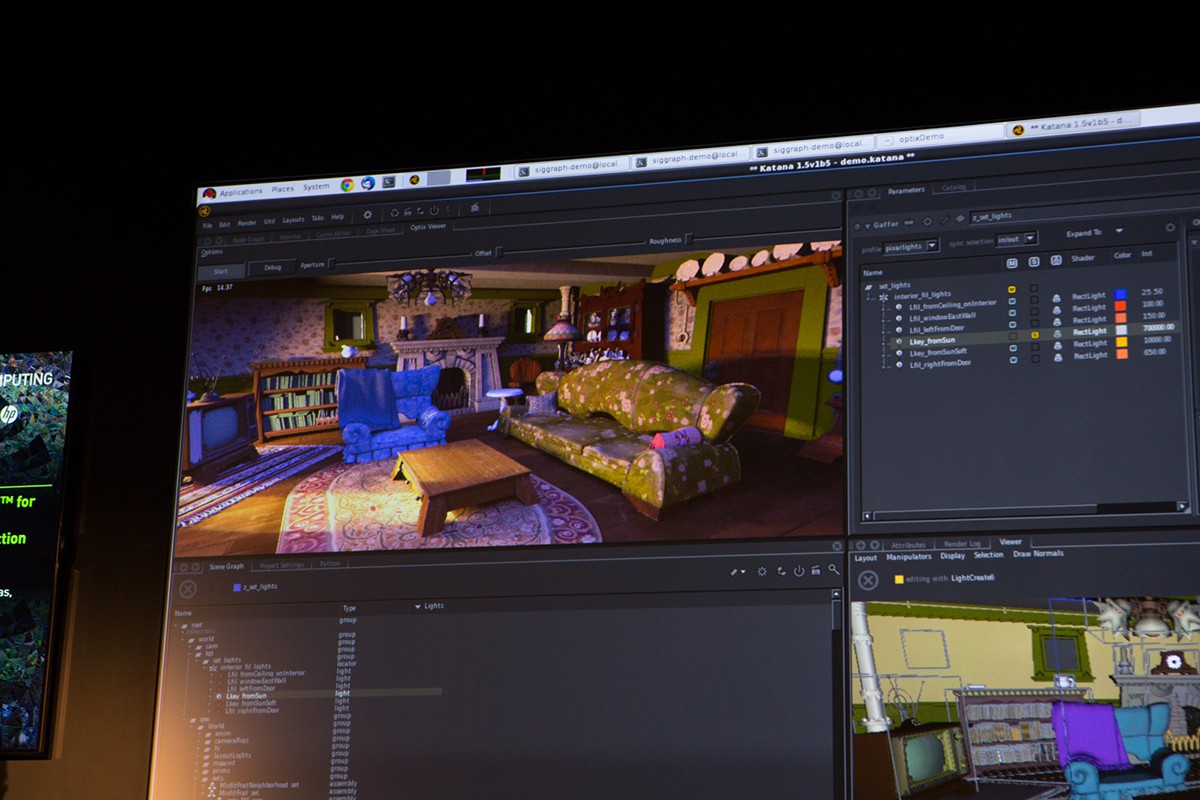Open Katana's File menu

(x=208, y=226)
